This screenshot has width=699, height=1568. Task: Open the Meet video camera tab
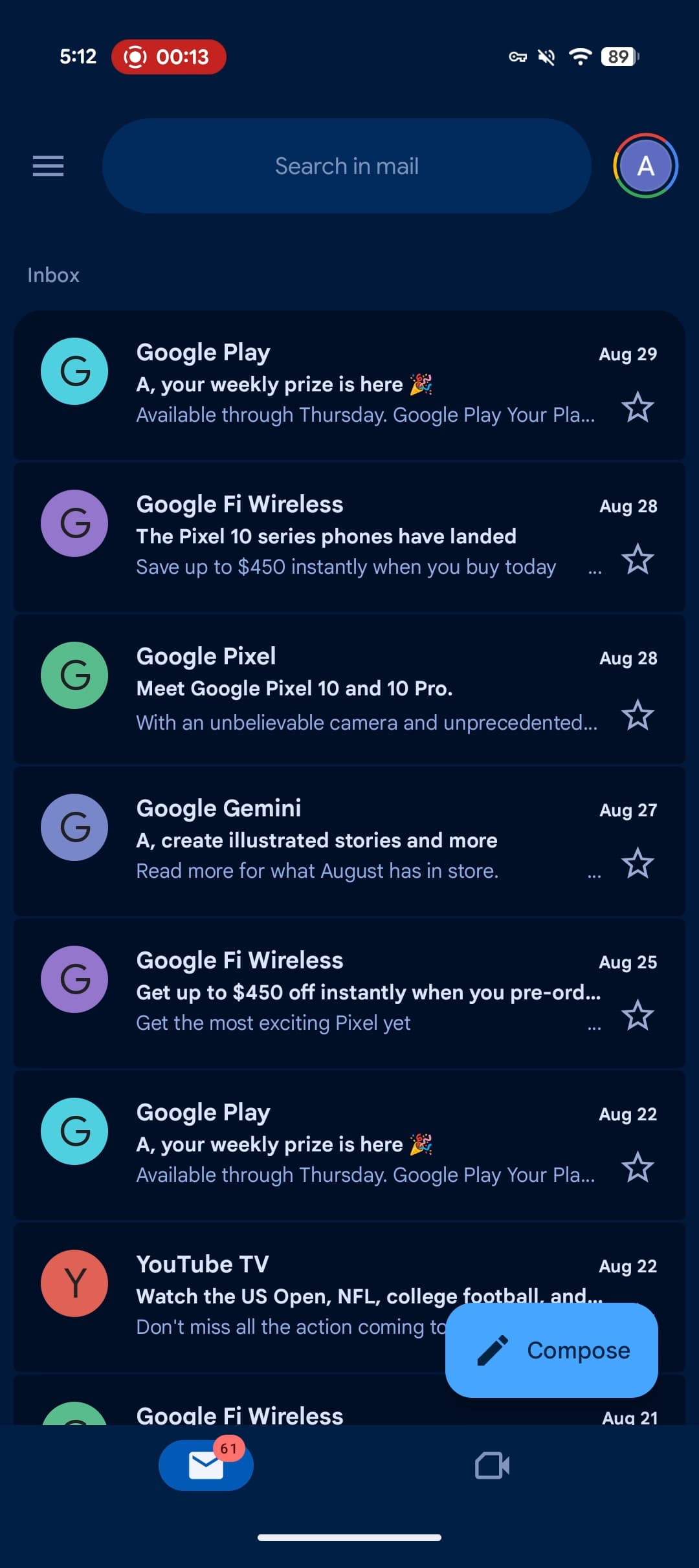[x=492, y=1465]
